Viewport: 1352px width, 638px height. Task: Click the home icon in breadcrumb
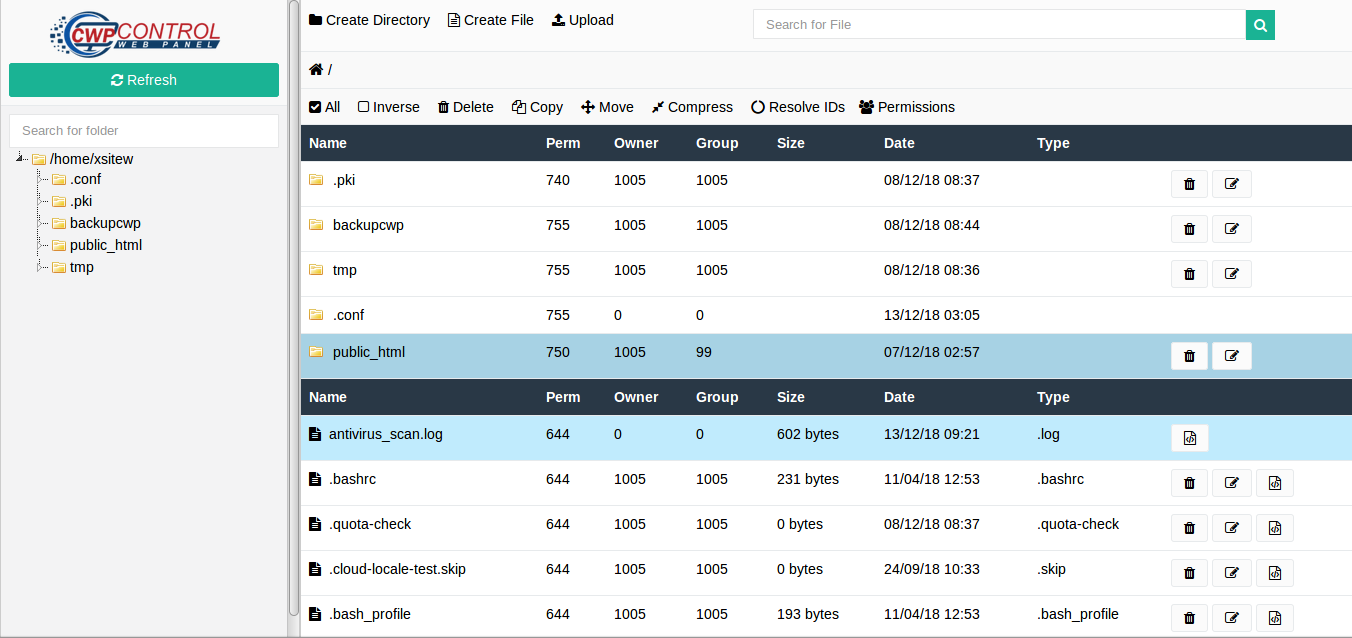(316, 69)
